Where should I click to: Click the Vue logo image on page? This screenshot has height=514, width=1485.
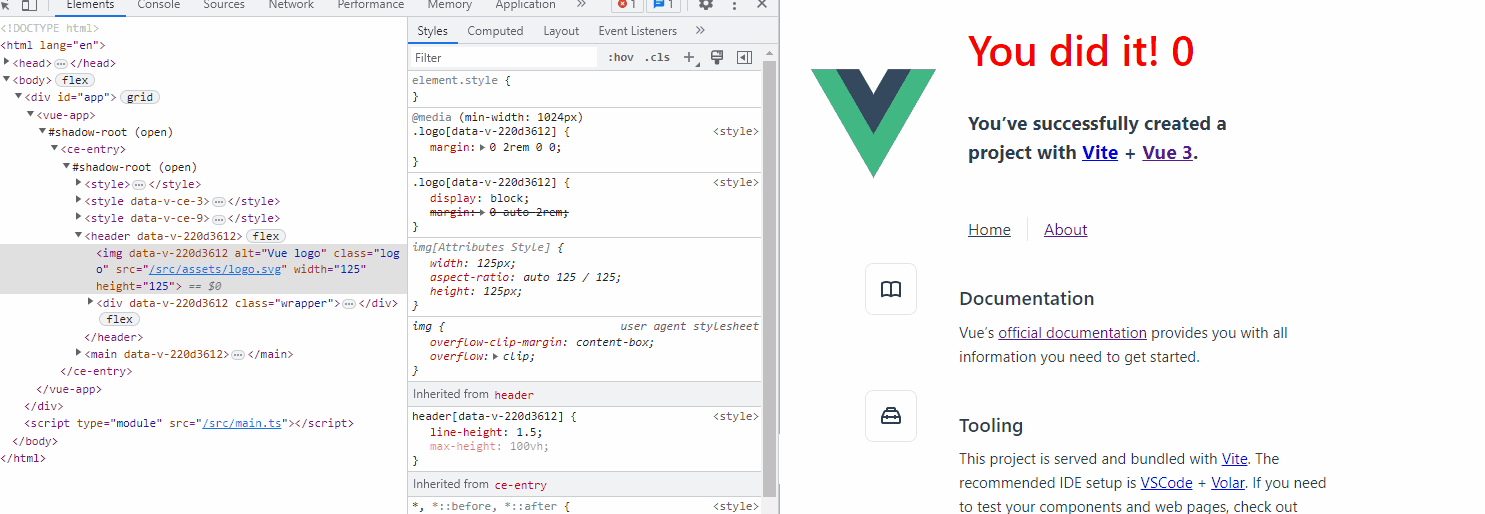(x=873, y=123)
